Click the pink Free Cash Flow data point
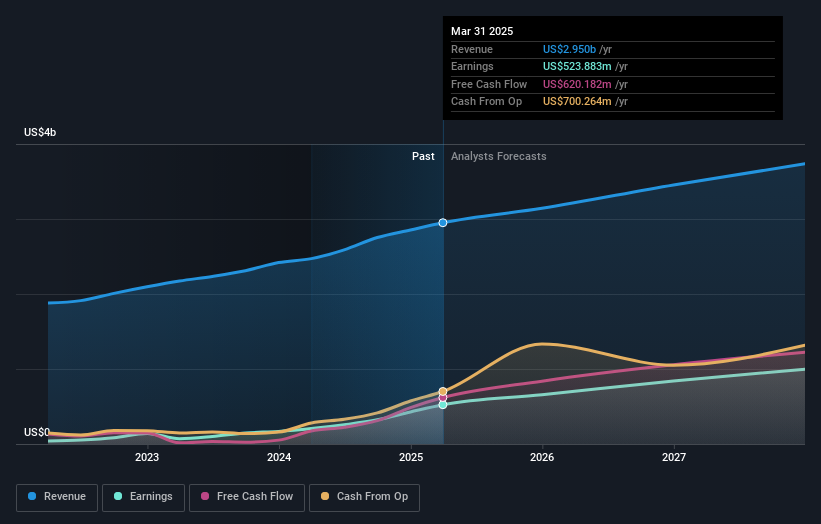 pos(443,398)
